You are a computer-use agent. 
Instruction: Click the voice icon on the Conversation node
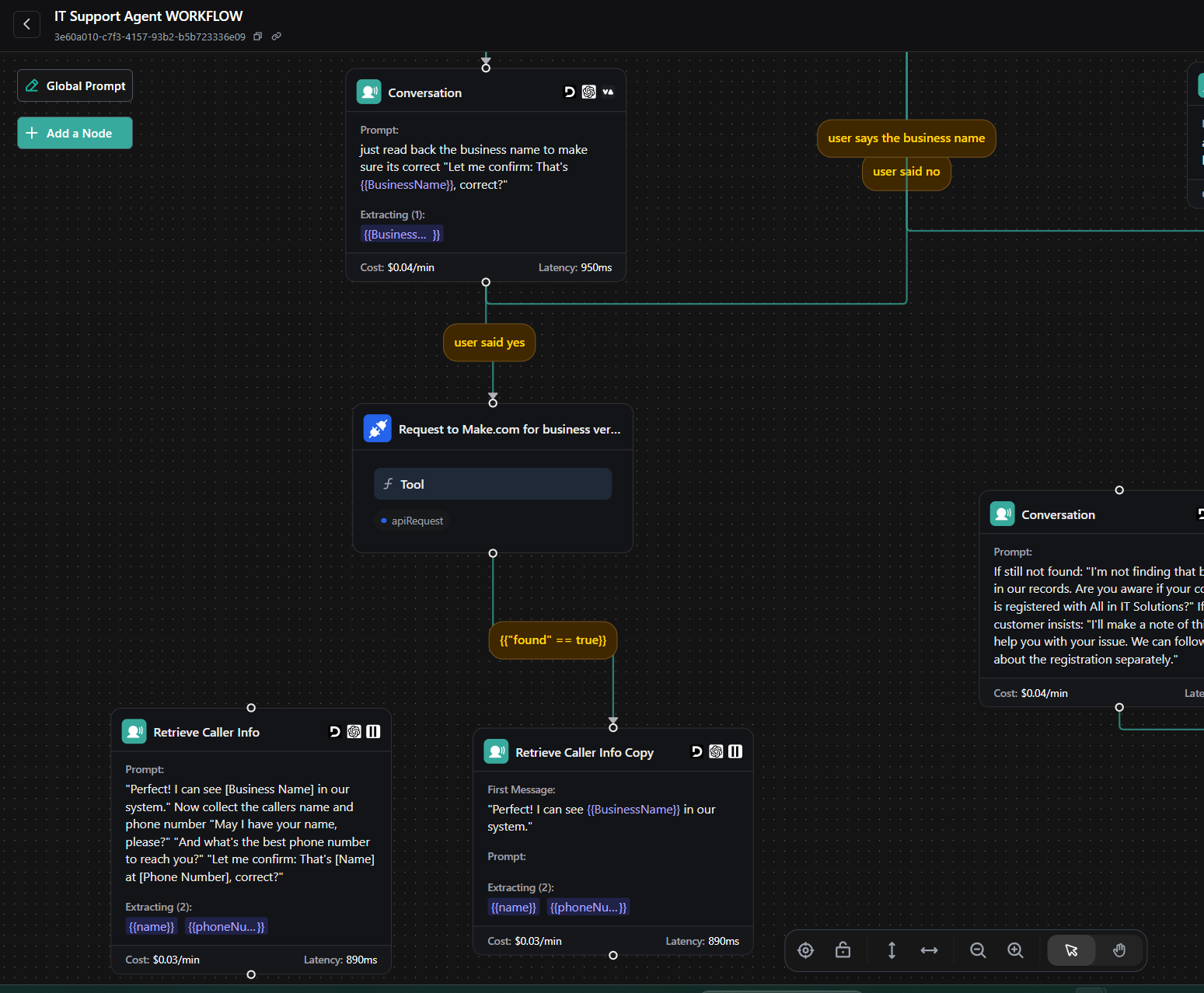[x=608, y=92]
